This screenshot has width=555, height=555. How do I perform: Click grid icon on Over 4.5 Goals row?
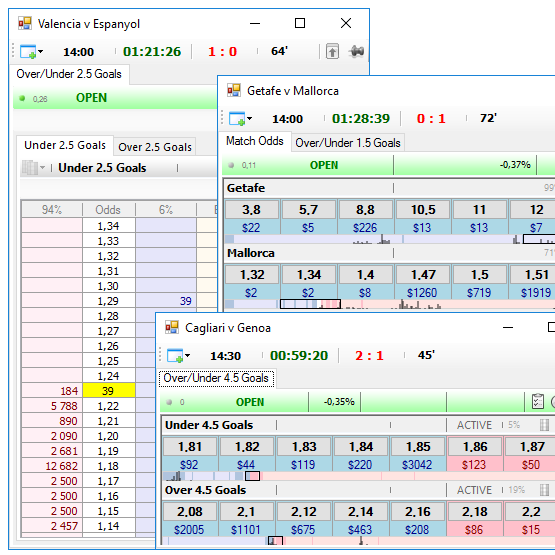[x=545, y=490]
